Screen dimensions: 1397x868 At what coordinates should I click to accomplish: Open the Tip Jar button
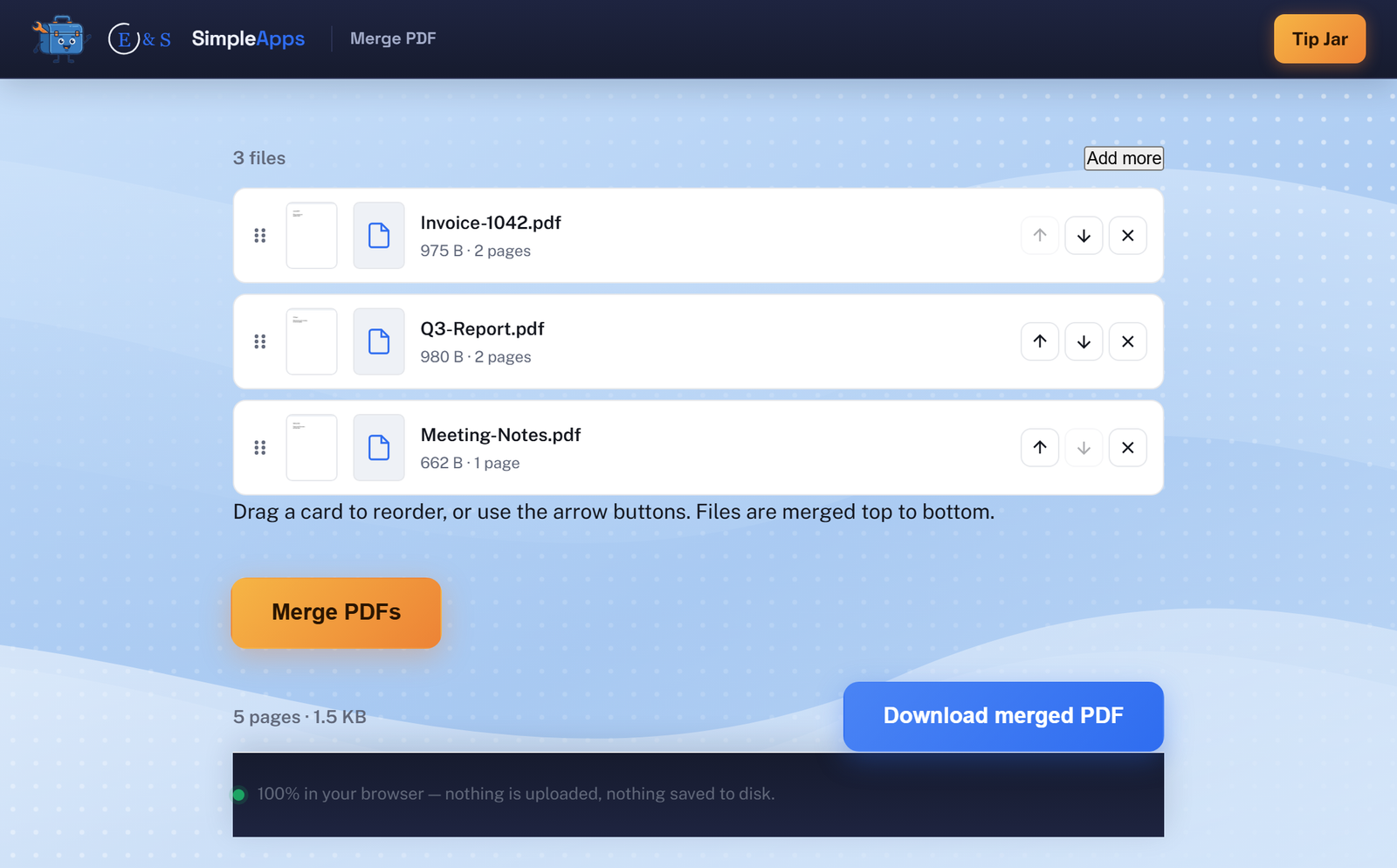coord(1319,38)
